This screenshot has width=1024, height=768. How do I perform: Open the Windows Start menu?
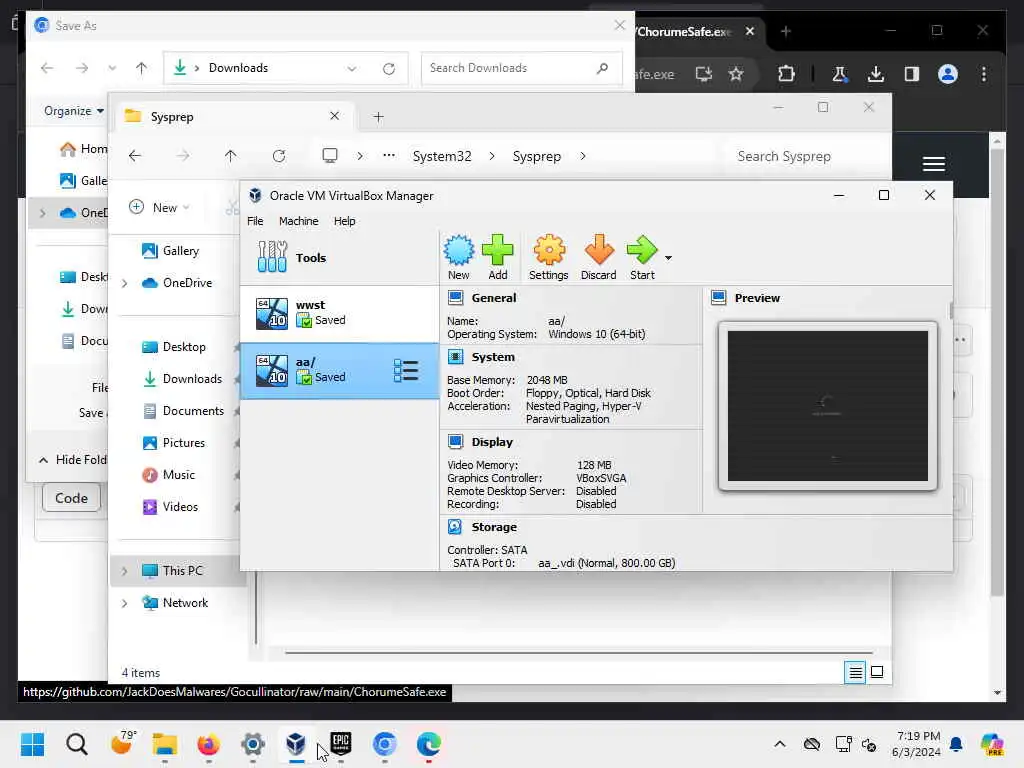[x=32, y=744]
